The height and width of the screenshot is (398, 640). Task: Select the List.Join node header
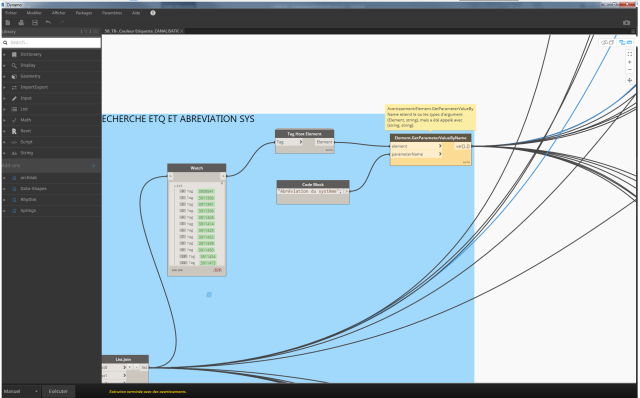pyautogui.click(x=124, y=359)
